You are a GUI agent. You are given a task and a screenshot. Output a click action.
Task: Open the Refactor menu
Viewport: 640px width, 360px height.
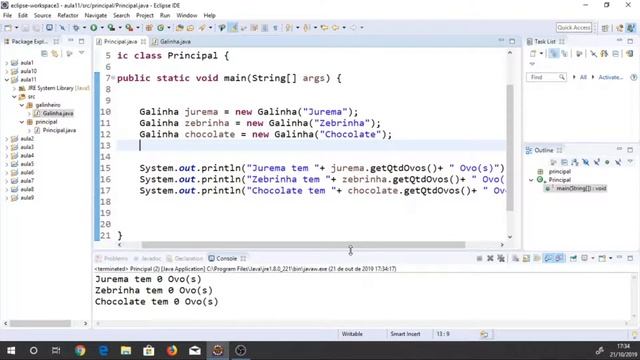(68, 15)
